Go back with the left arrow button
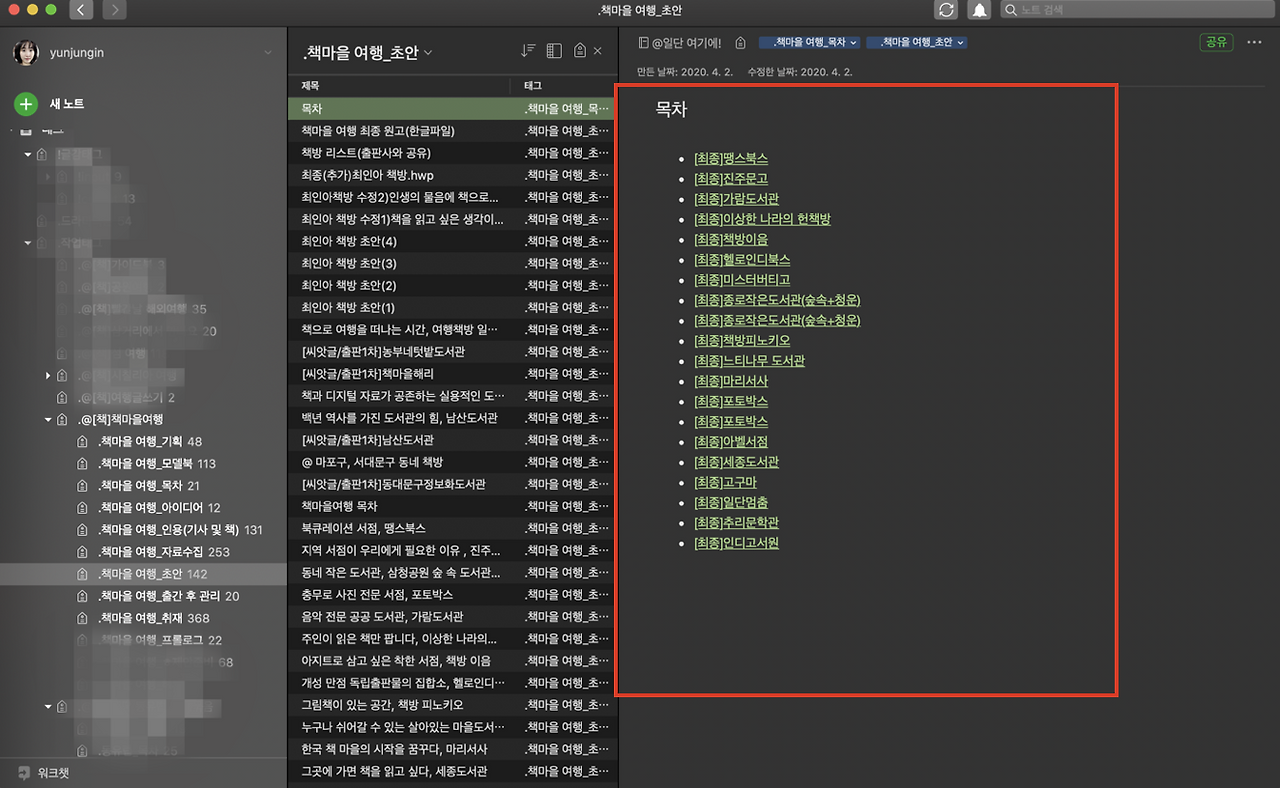The width and height of the screenshot is (1280, 788). click(x=81, y=10)
